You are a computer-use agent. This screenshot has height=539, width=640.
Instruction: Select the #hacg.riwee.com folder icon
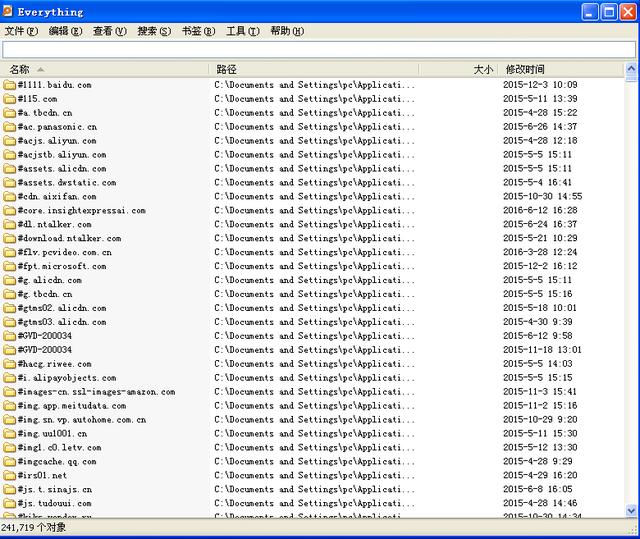coord(9,364)
